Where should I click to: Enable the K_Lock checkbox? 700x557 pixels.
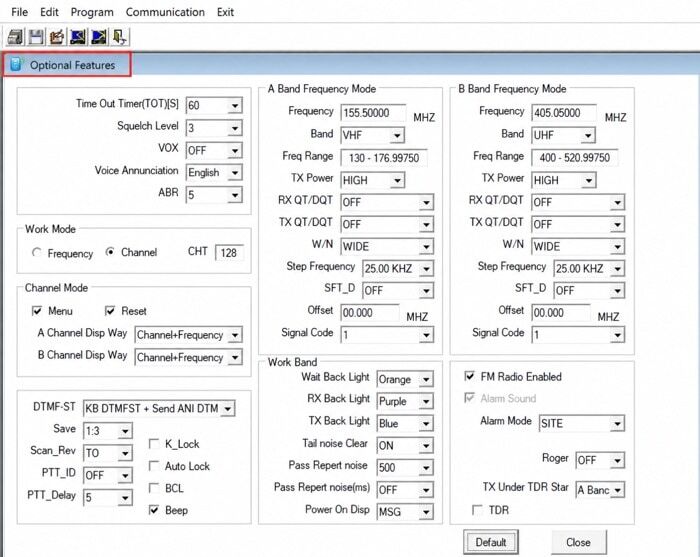(x=154, y=443)
